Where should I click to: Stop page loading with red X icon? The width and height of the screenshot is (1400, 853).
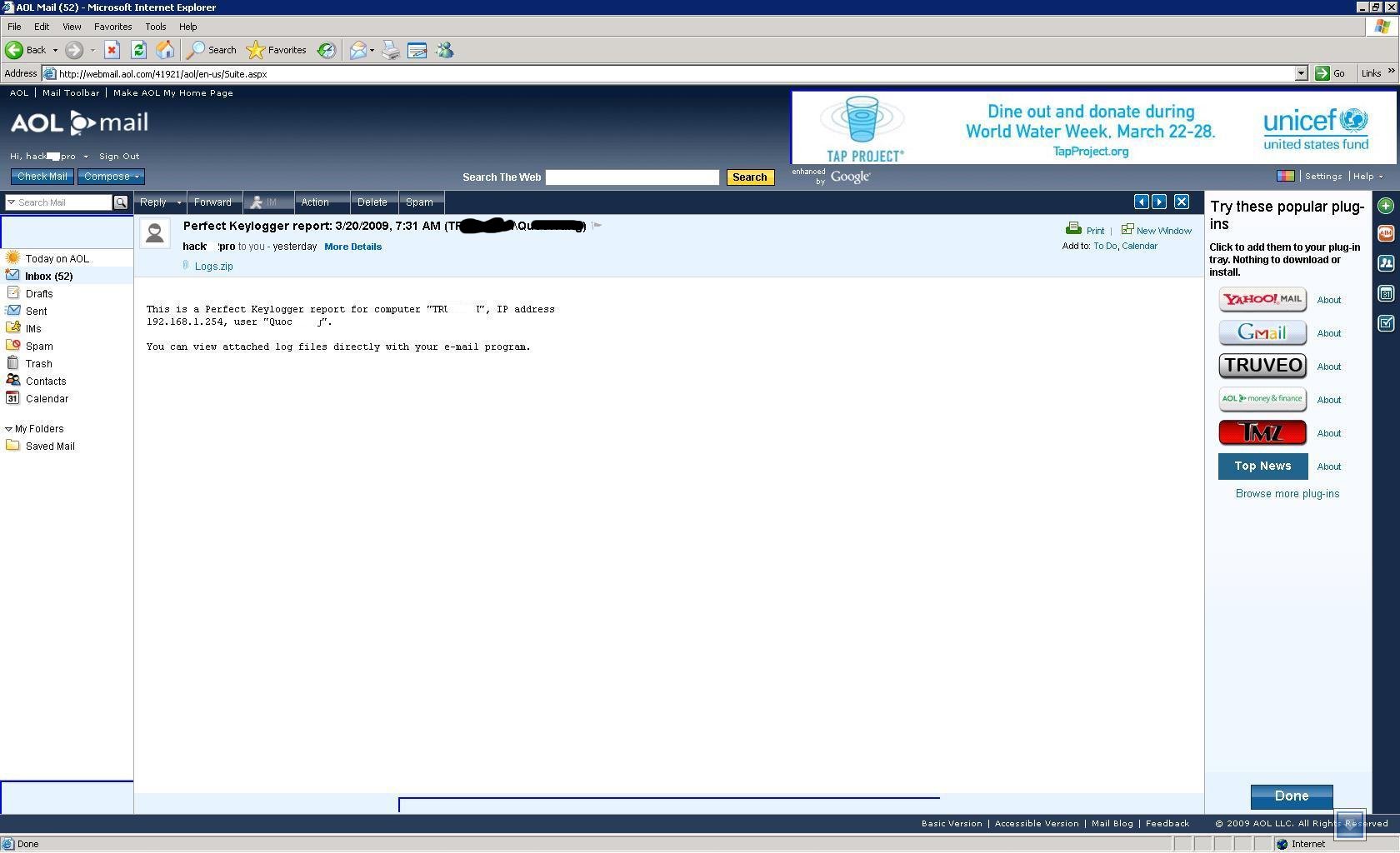(112, 50)
